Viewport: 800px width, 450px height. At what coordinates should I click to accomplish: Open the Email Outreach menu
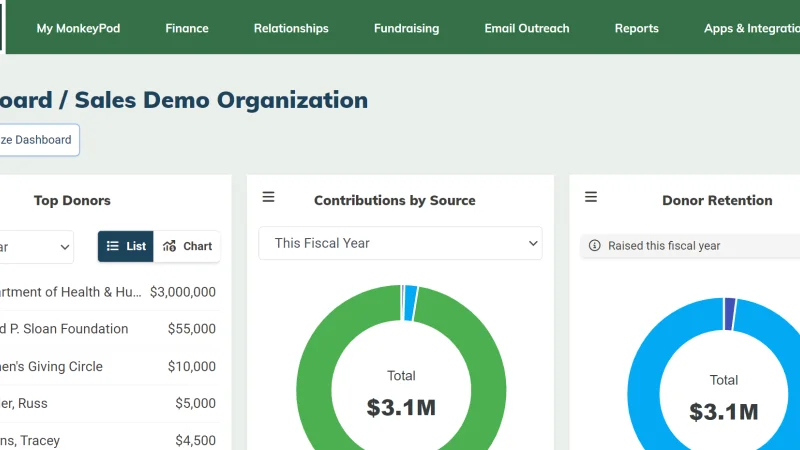pyautogui.click(x=527, y=28)
